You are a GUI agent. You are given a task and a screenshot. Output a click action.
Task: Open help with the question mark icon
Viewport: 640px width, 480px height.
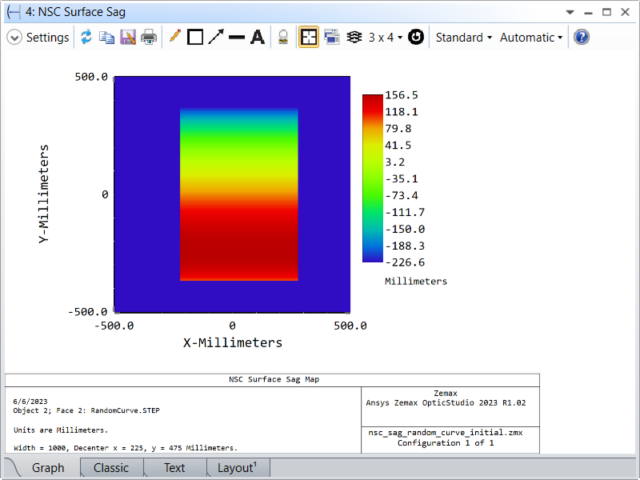click(581, 37)
